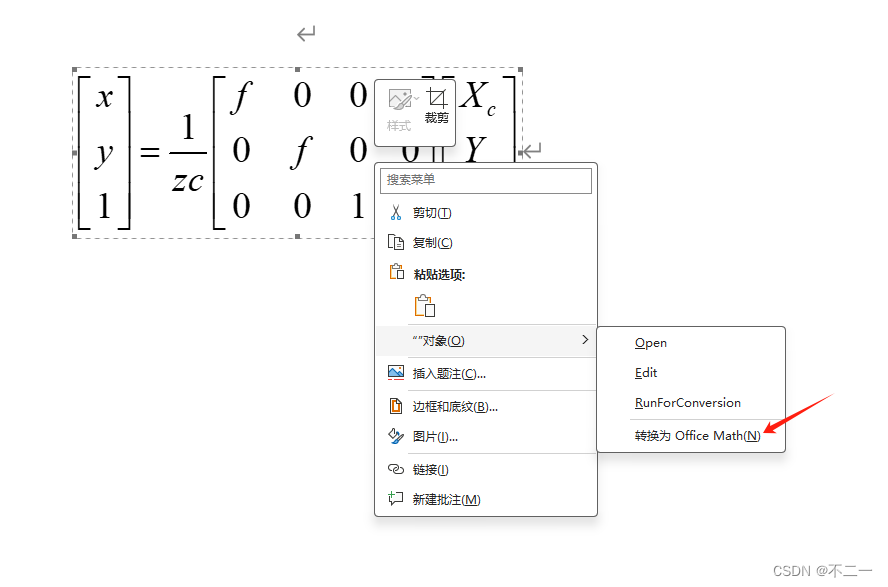Open the dropdown arrow beside 样式
888x587 pixels.
point(415,96)
